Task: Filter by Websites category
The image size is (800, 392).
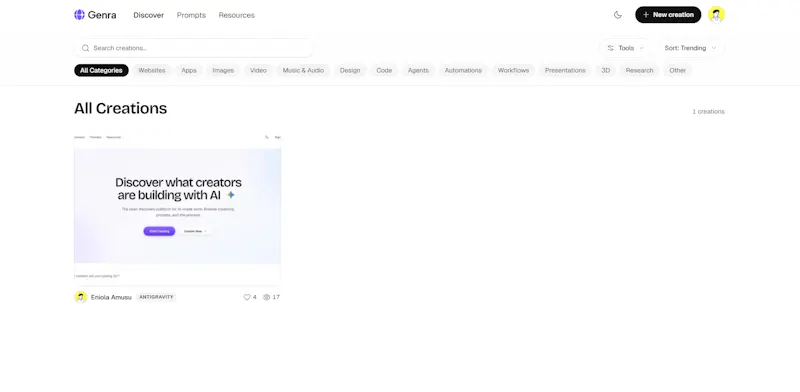Action: [x=152, y=70]
